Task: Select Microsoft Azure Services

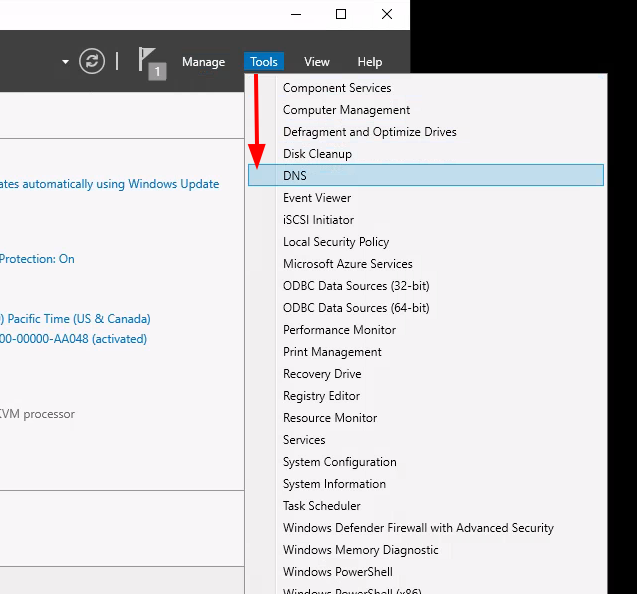Action: [426, 263]
